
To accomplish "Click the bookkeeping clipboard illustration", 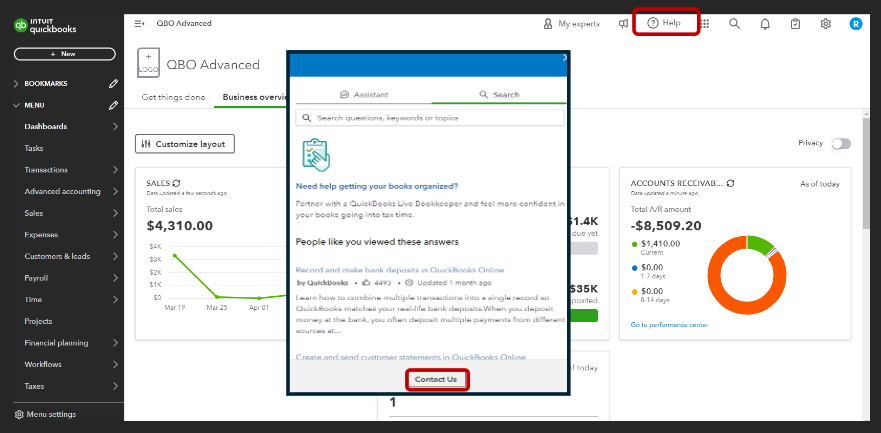I will tap(316, 154).
